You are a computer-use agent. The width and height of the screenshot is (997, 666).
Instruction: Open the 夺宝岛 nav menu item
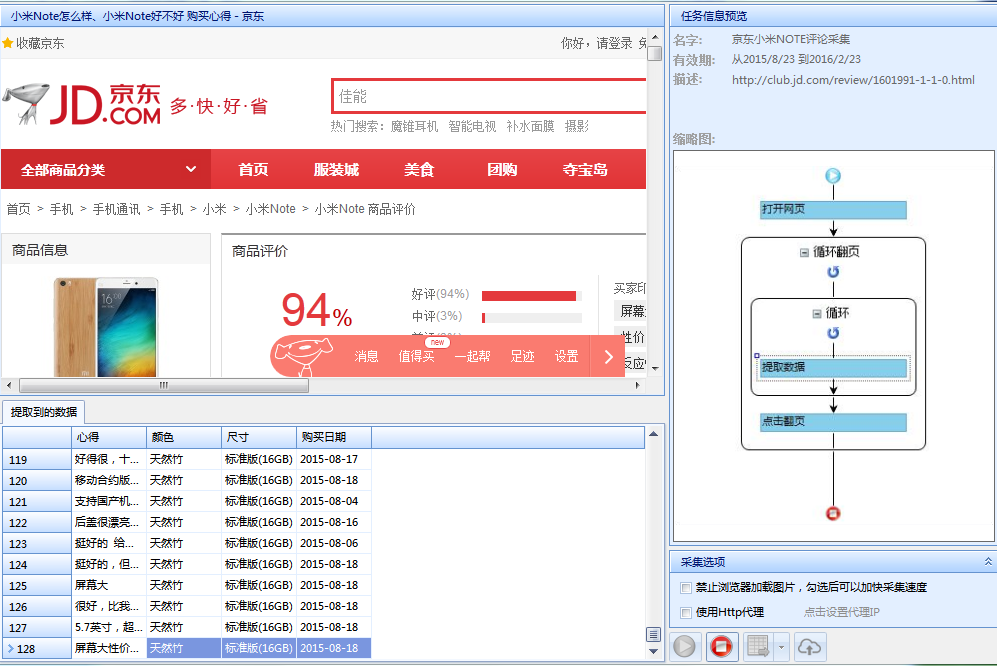585,170
